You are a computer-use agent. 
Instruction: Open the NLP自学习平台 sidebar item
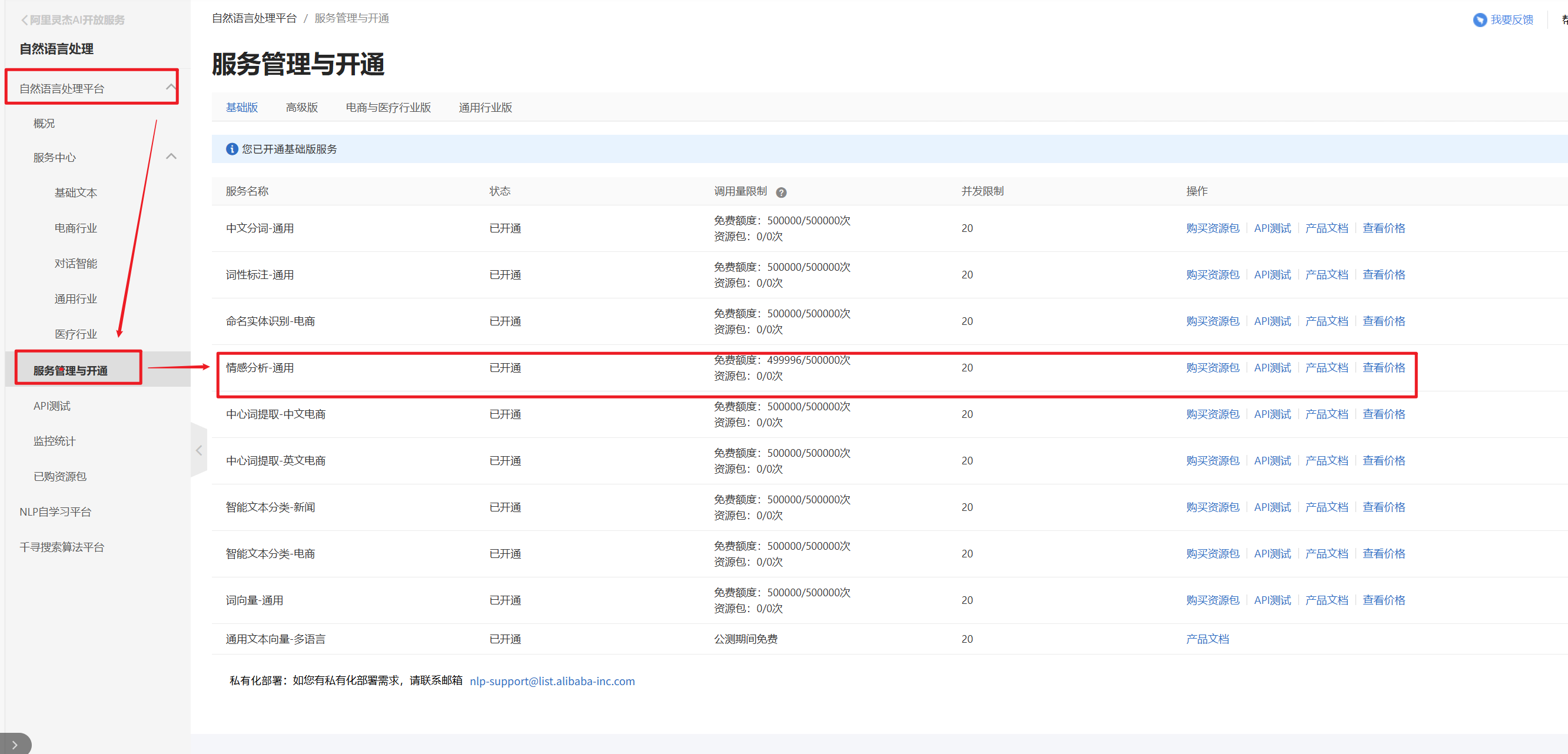[55, 512]
